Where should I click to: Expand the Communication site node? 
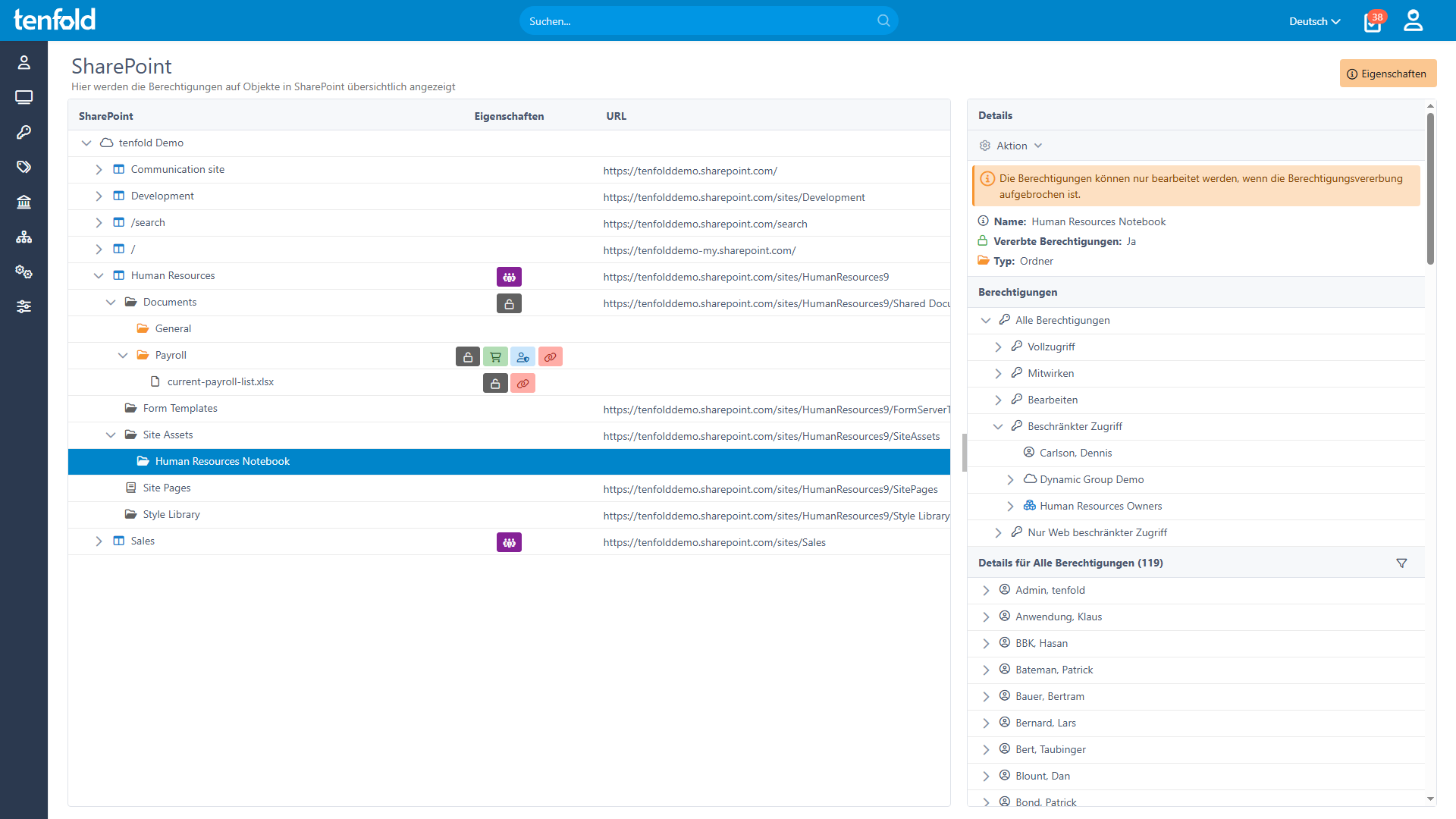99,170
